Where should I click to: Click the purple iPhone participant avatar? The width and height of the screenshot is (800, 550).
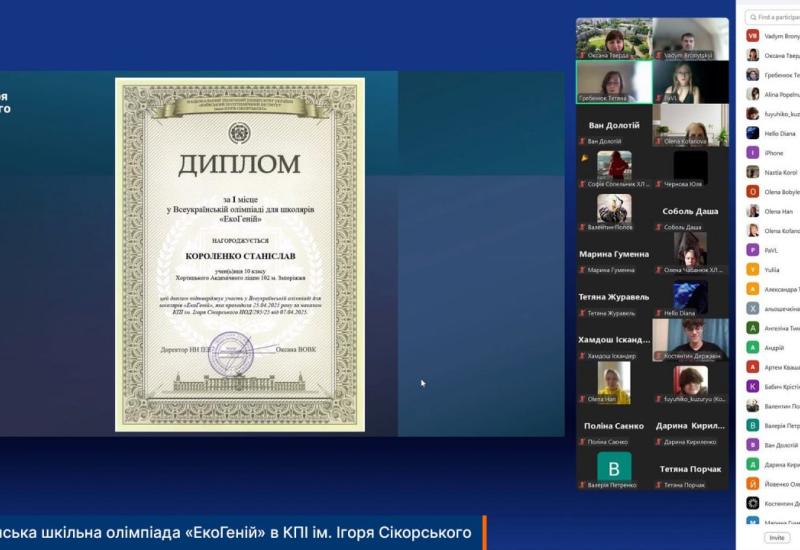point(752,153)
